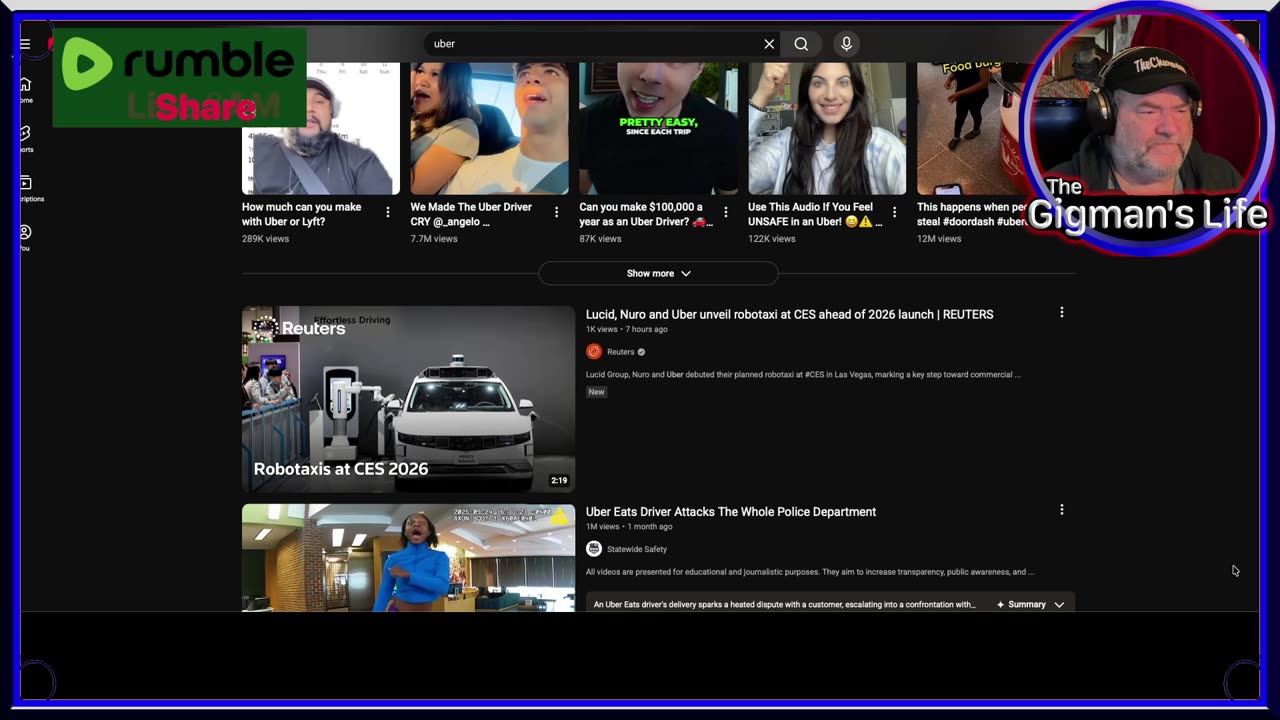Click "1K views • 7 hours ago" metadata
1280x720 pixels.
click(627, 329)
